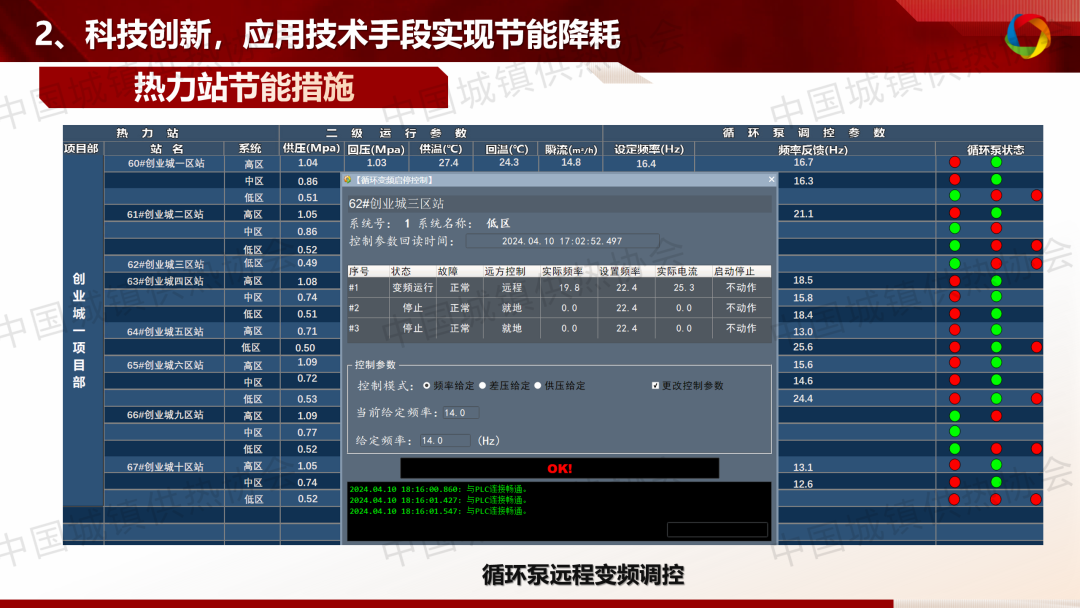Click the green pump light in the 16.7 Hz row
Image resolution: width=1080 pixels, height=608 pixels.
click(x=996, y=162)
